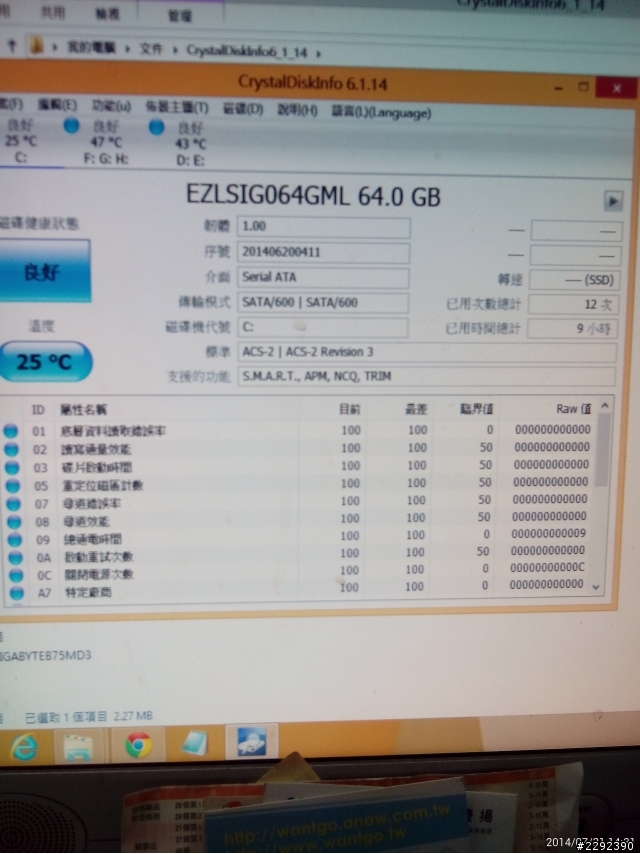Open the 說明(H) menu

[297, 111]
